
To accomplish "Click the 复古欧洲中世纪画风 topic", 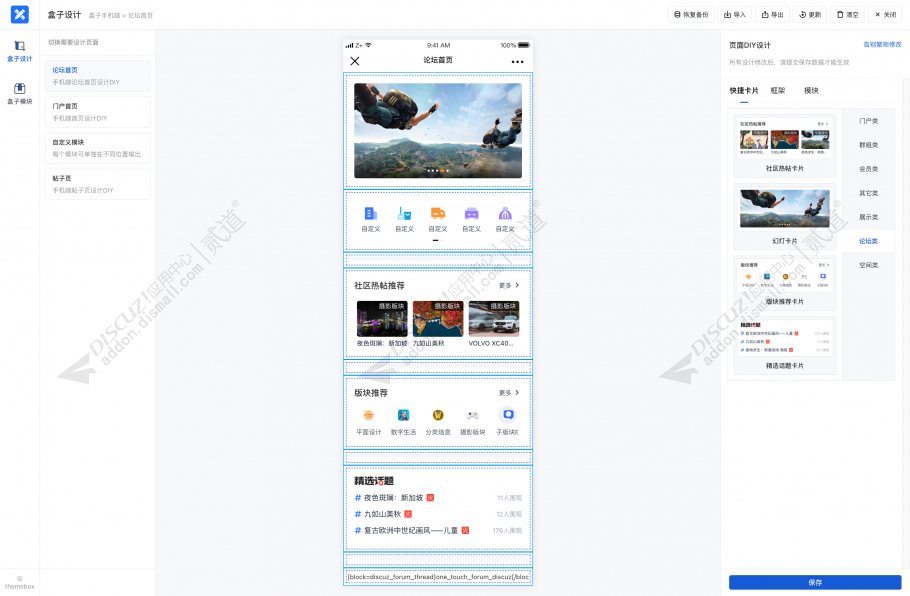I will (x=411, y=530).
